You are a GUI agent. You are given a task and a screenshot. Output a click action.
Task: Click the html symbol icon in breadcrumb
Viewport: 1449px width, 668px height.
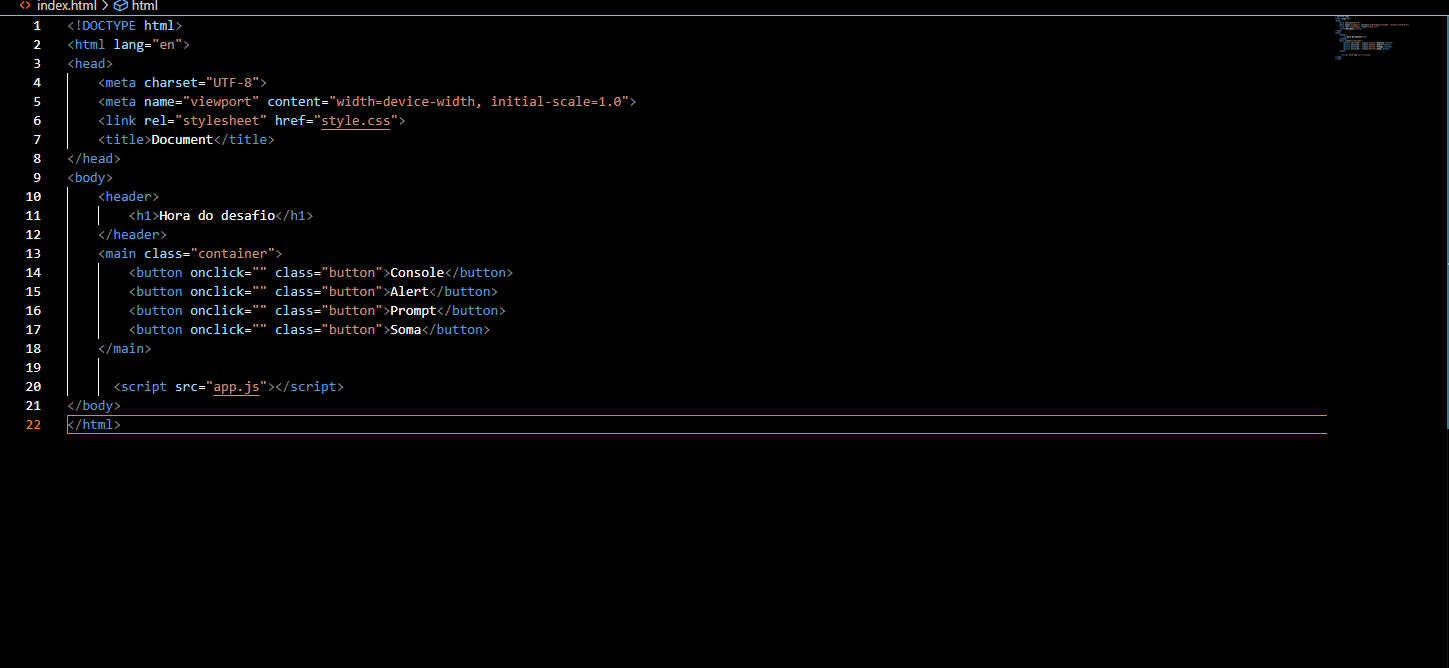click(x=120, y=6)
